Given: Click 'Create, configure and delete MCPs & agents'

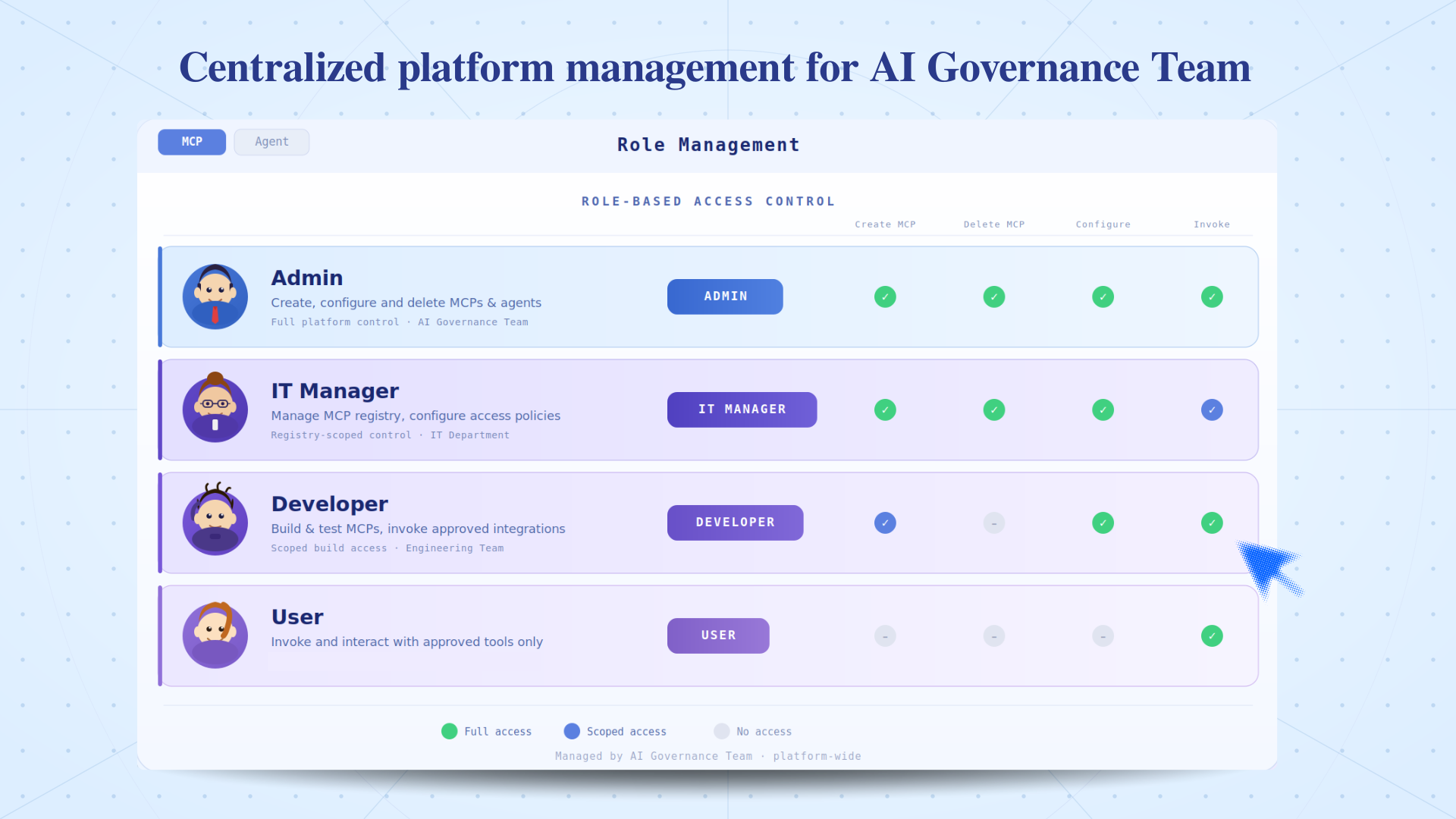Looking at the screenshot, I should (x=406, y=303).
